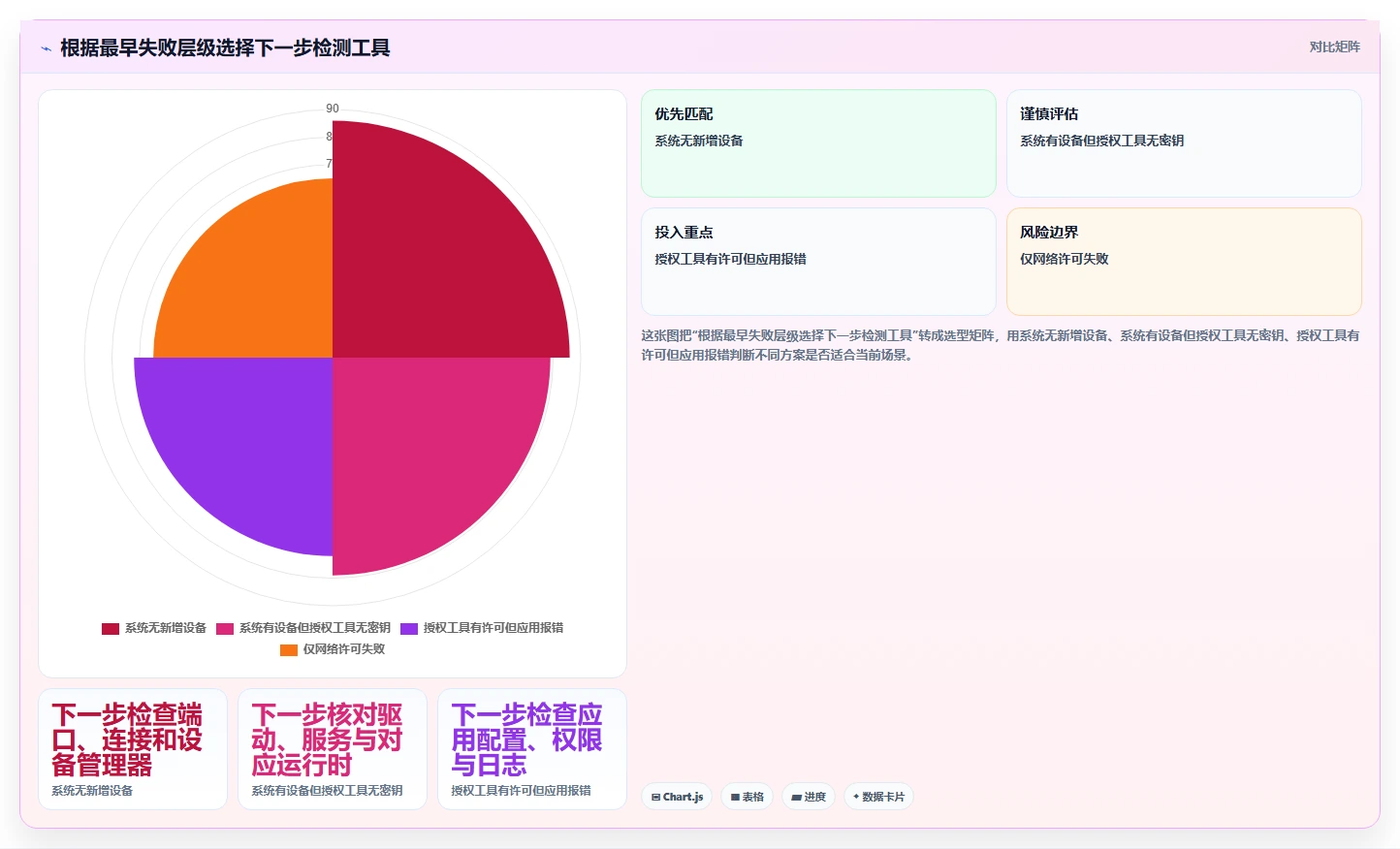Click 系统无新增设备 text in 优先匹配 card

point(698,141)
